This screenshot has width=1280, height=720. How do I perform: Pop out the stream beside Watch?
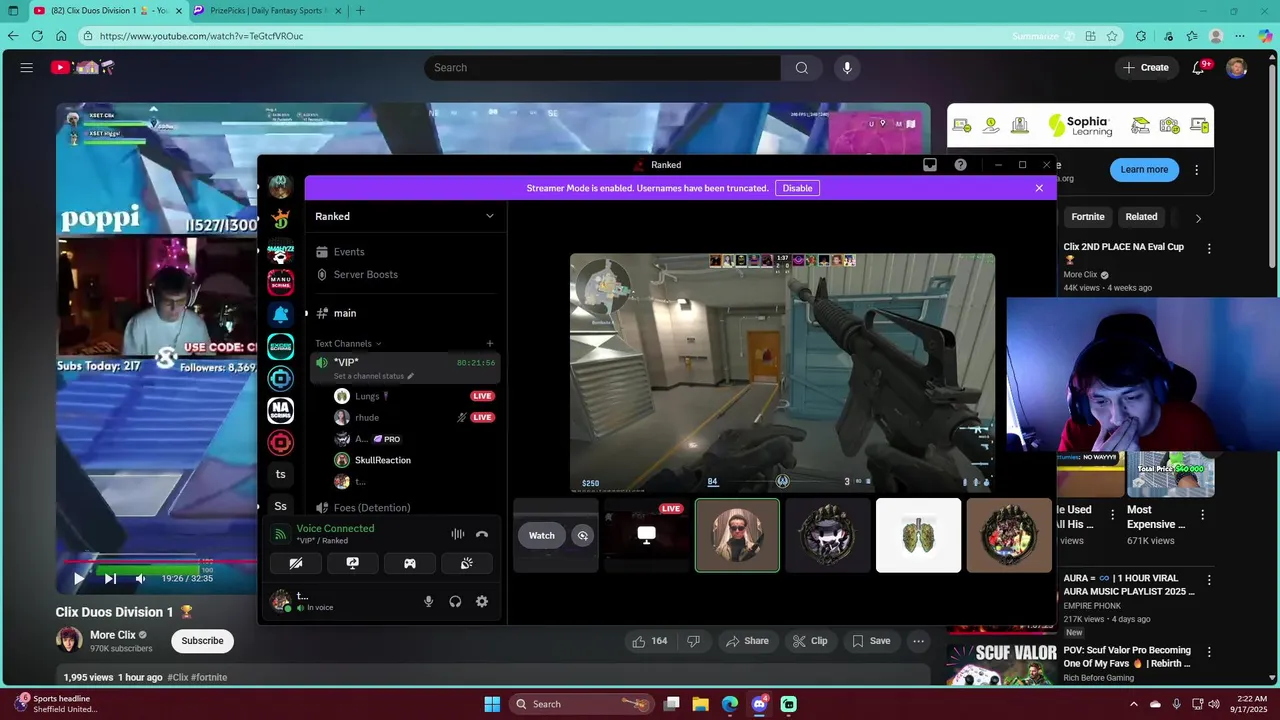click(583, 535)
